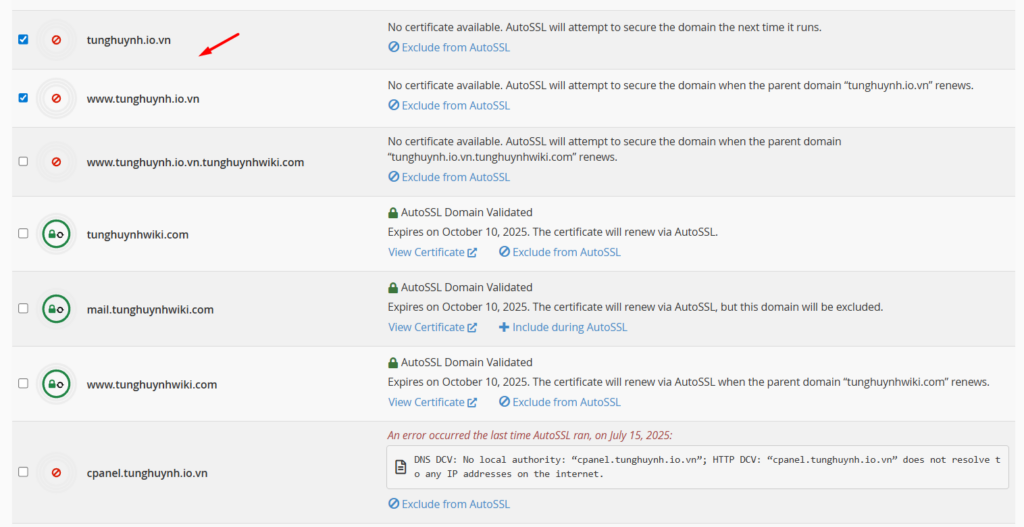1024x527 pixels.
Task: Click the July 15, 2025 error notice
Action: pyautogui.click(x=530, y=435)
